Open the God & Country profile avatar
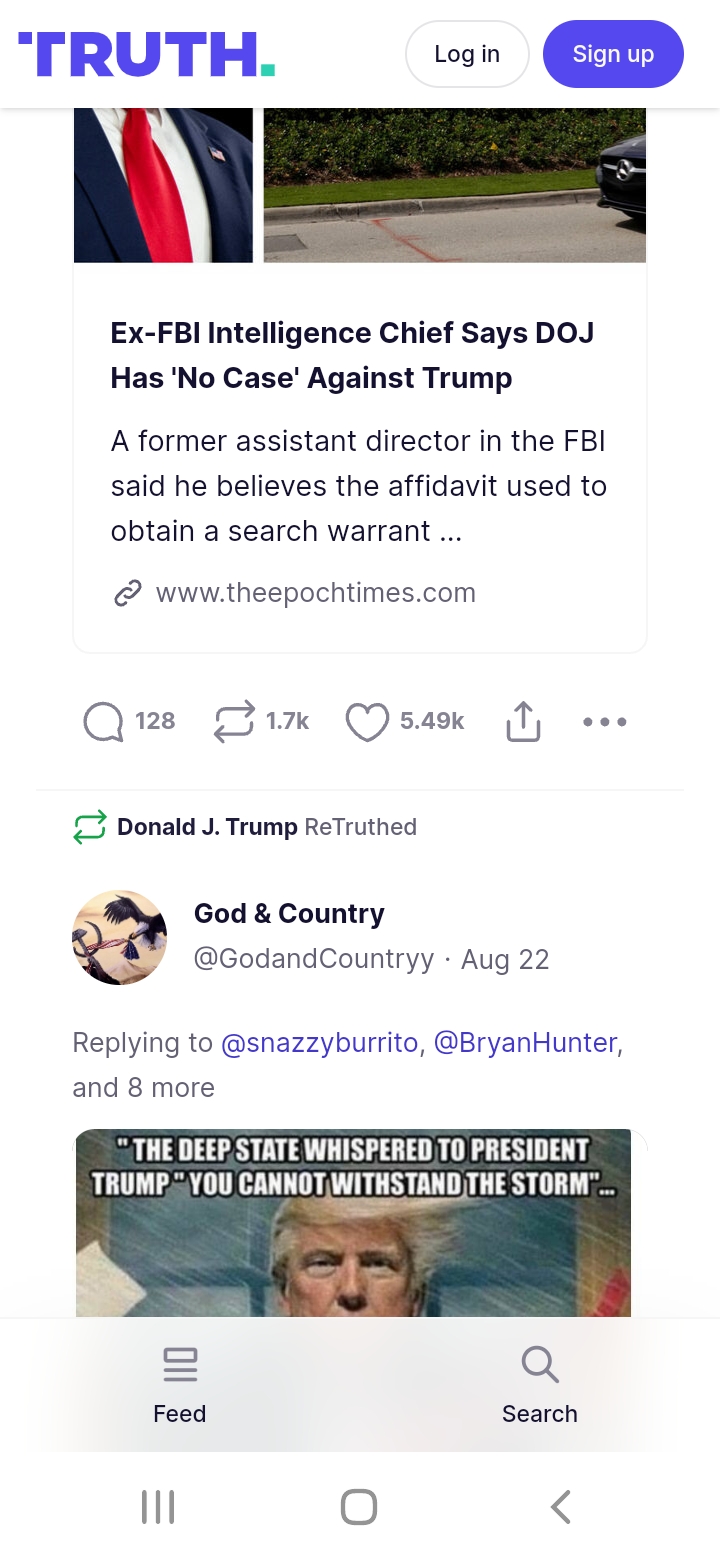The height and width of the screenshot is (1560, 720). pyautogui.click(x=120, y=938)
